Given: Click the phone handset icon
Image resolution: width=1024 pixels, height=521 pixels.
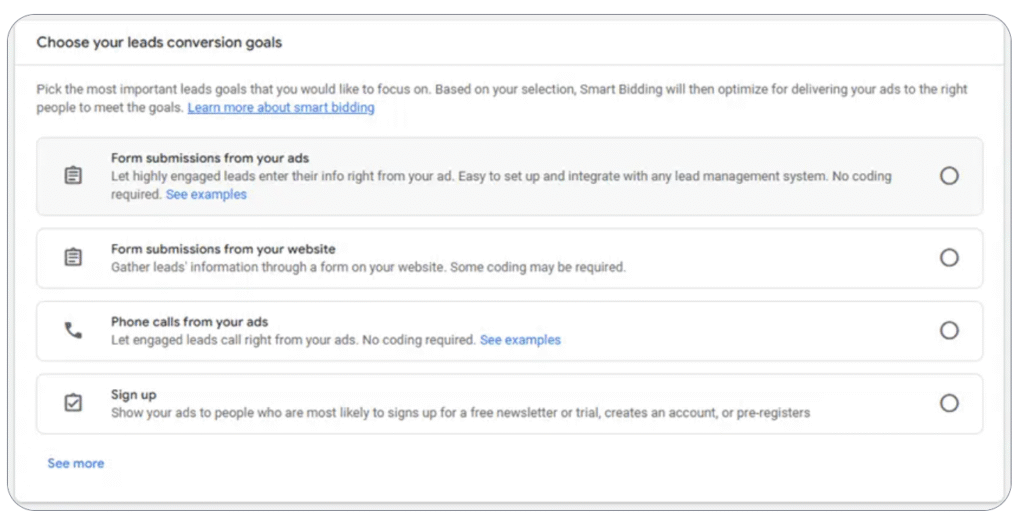Looking at the screenshot, I should 73,330.
